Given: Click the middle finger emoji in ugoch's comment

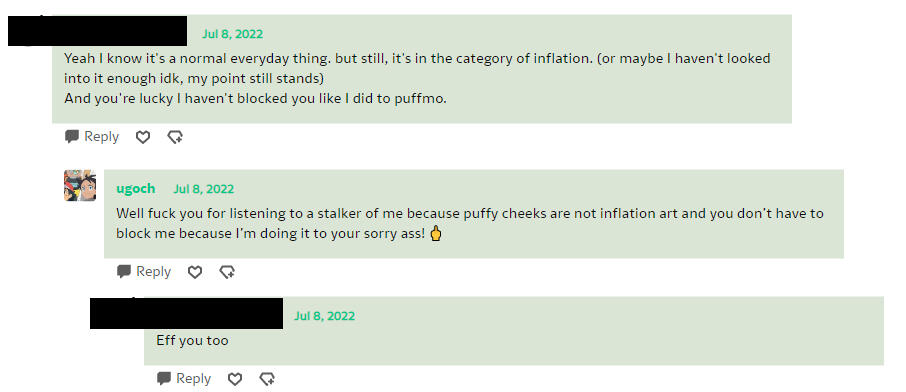Looking at the screenshot, I should tap(436, 234).
